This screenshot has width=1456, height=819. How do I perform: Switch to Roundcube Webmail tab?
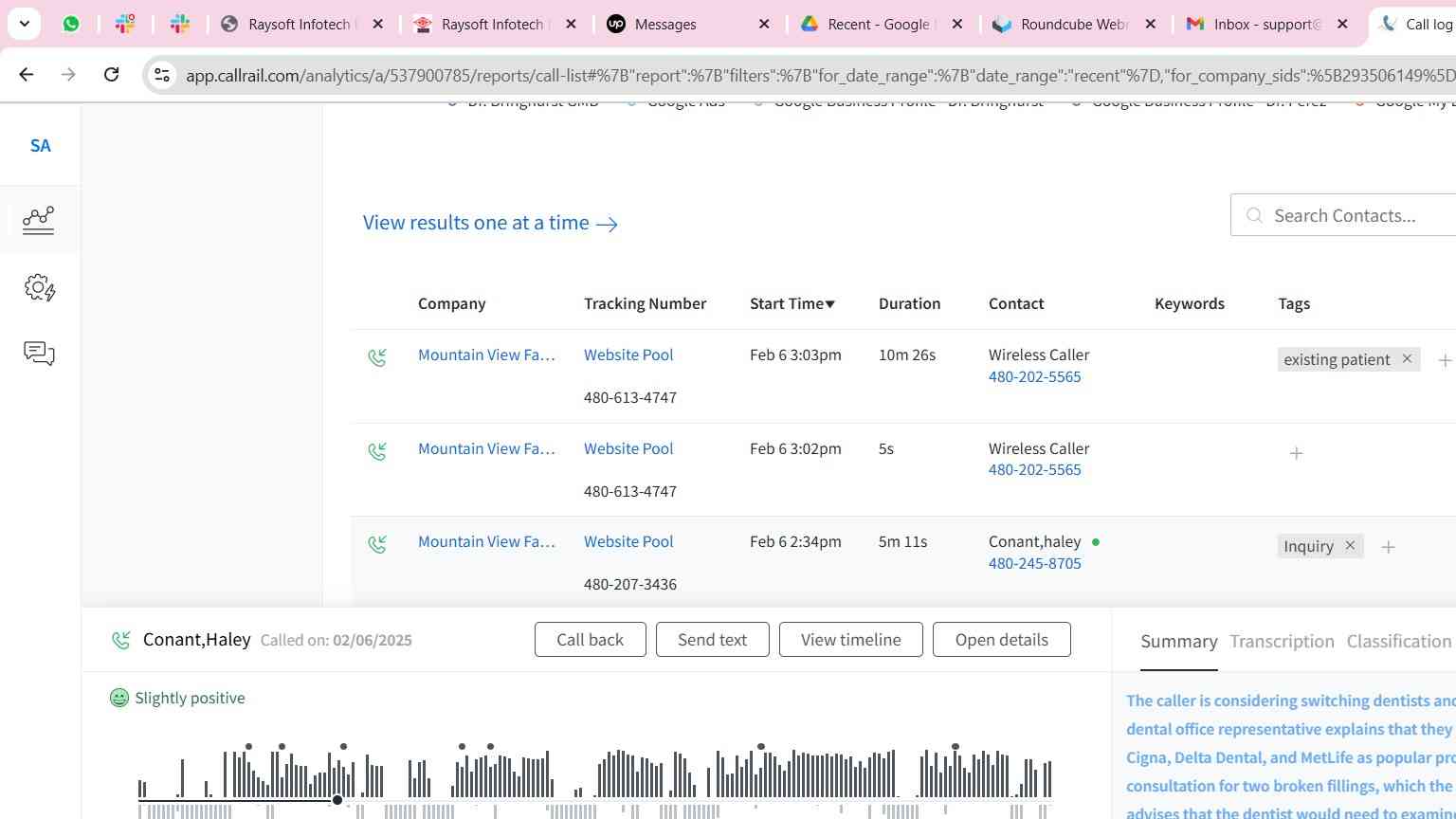(x=1063, y=24)
